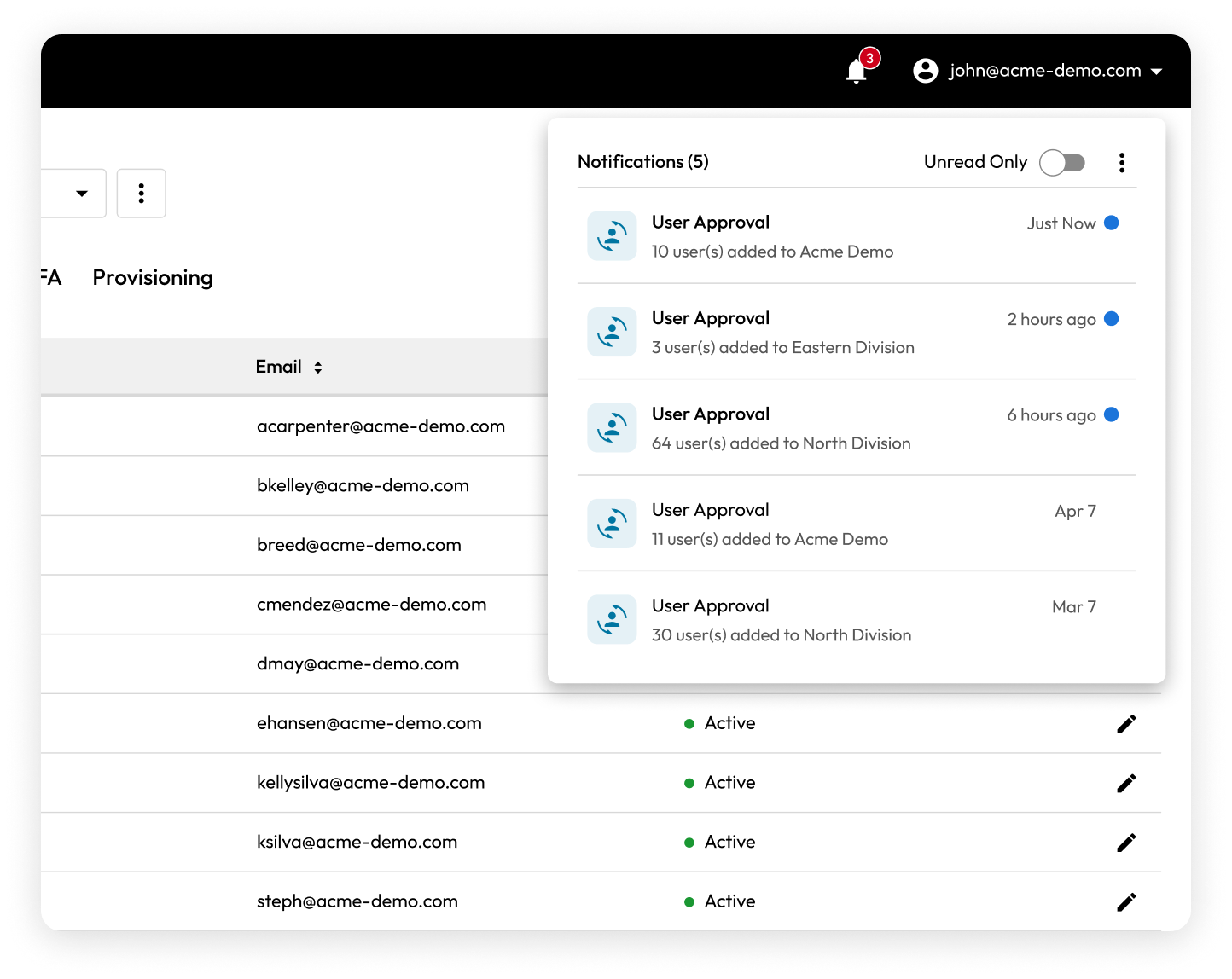Viewport: 1232px width, 979px height.
Task: Edit user steph@acme-demo.com
Action: click(x=1126, y=902)
